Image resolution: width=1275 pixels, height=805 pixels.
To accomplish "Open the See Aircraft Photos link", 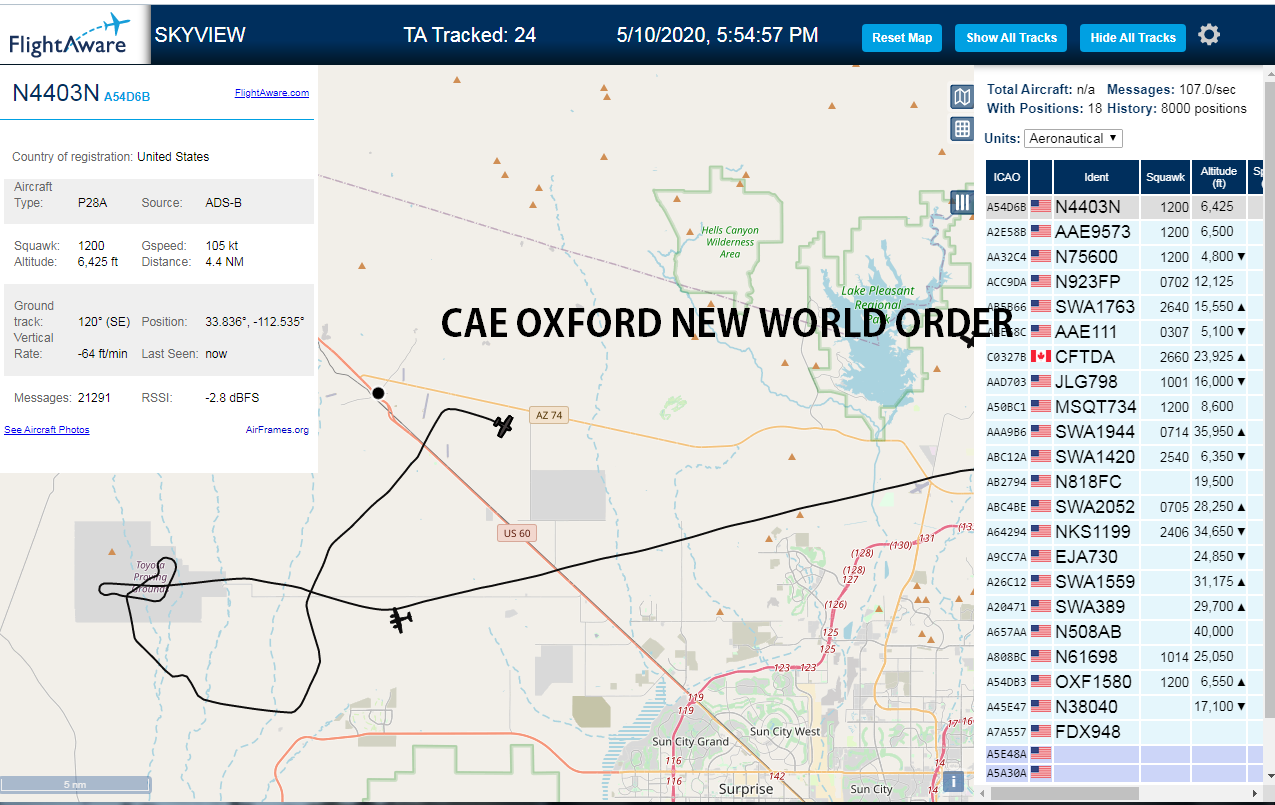I will point(47,430).
